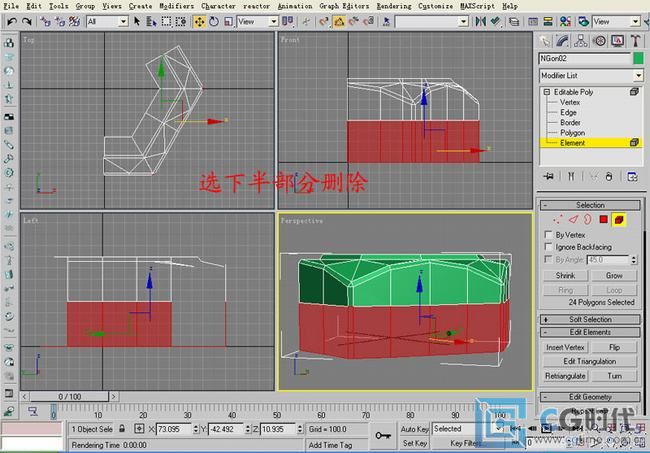The width and height of the screenshot is (650, 453).
Task: Open the Display command panel tab
Action: click(x=617, y=41)
